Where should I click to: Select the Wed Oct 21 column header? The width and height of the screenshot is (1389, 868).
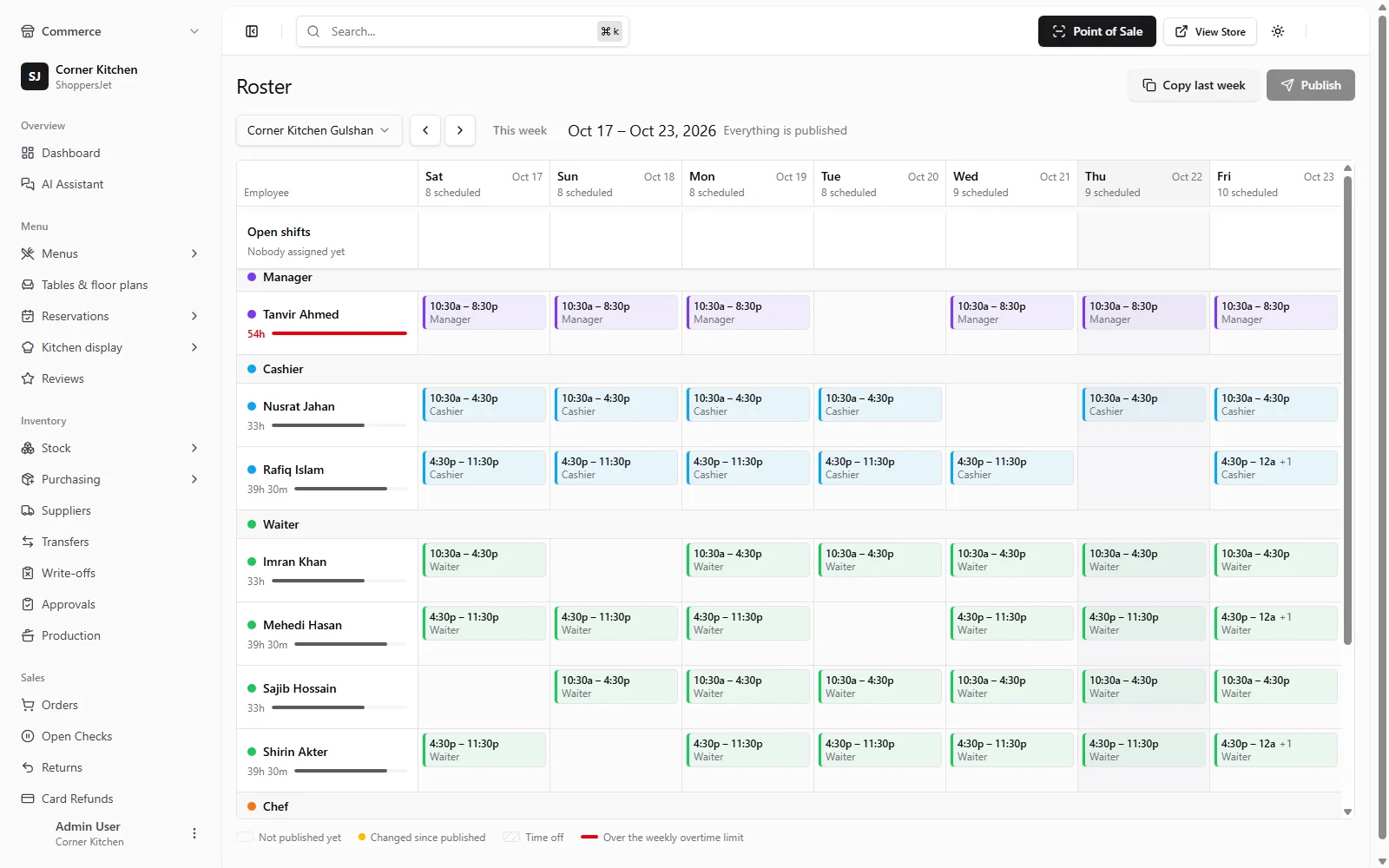[x=1011, y=184]
